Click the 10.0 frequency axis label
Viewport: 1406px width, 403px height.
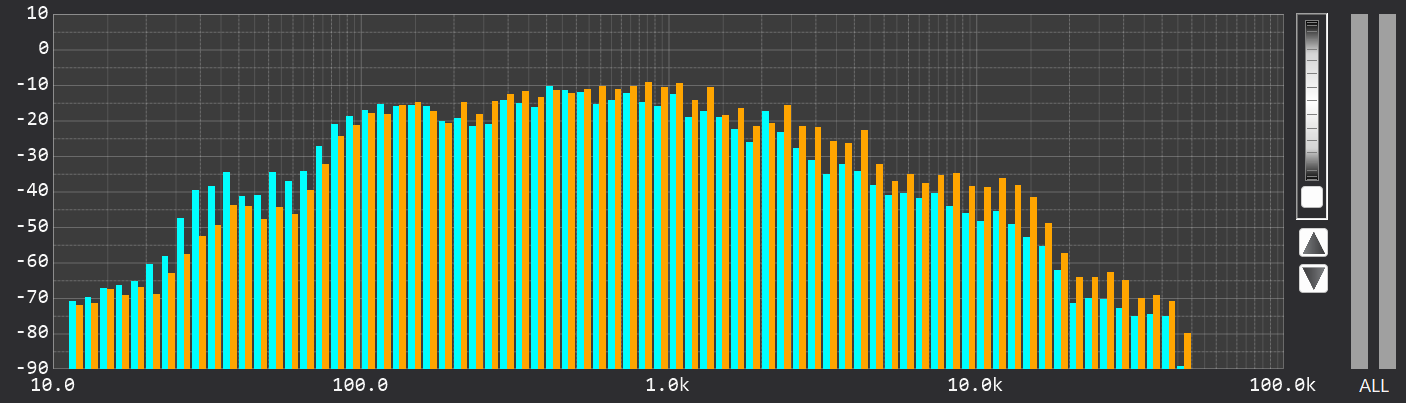(x=55, y=386)
